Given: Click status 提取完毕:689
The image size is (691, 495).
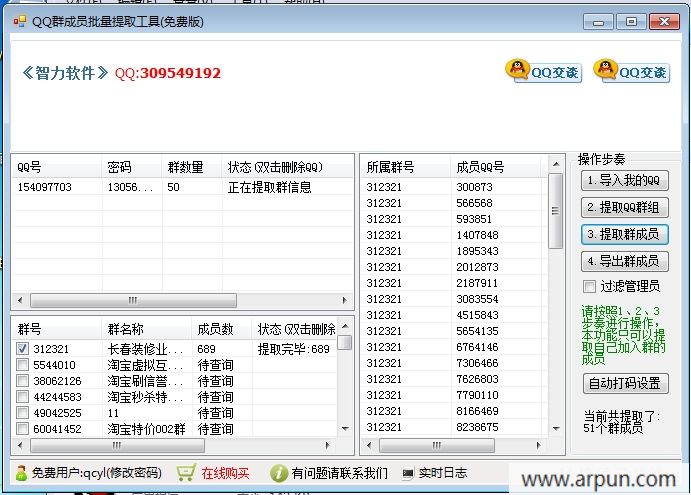Looking at the screenshot, I should [x=293, y=349].
